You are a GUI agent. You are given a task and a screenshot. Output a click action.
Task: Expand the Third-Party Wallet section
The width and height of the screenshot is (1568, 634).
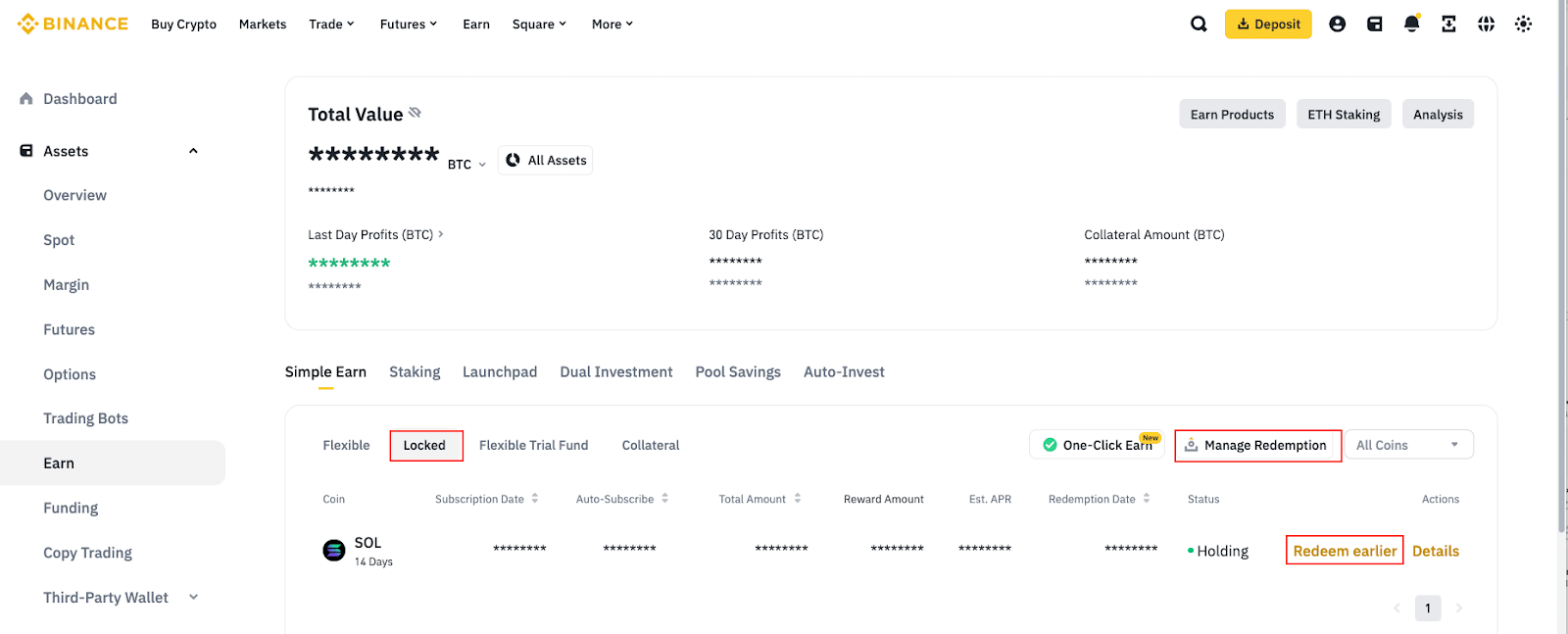193,597
